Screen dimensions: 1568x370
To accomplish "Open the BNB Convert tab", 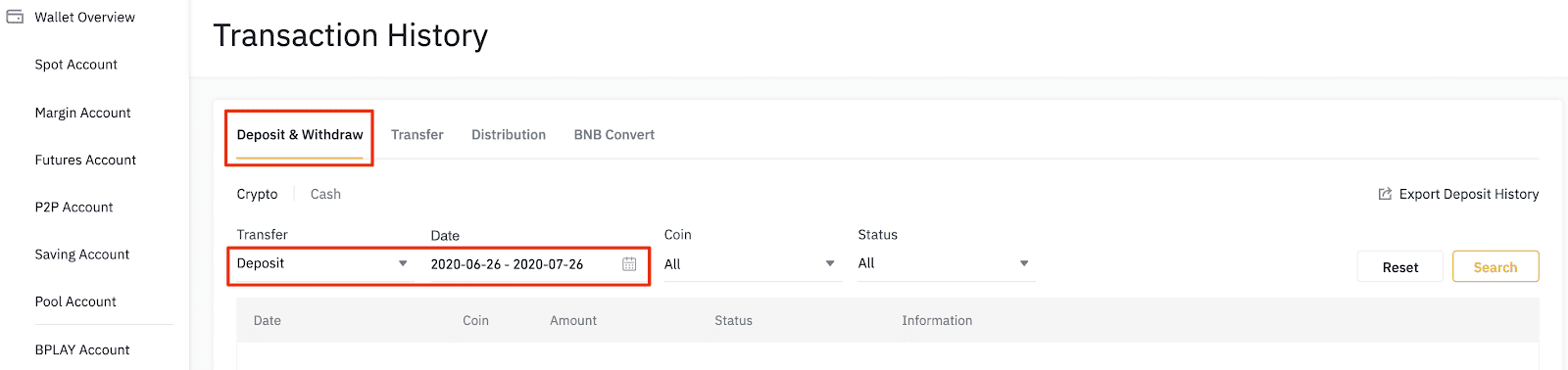I will point(614,135).
